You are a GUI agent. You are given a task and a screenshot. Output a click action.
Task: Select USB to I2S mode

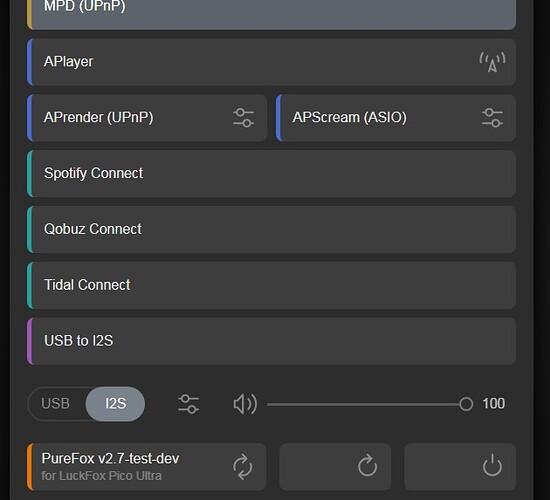271,341
